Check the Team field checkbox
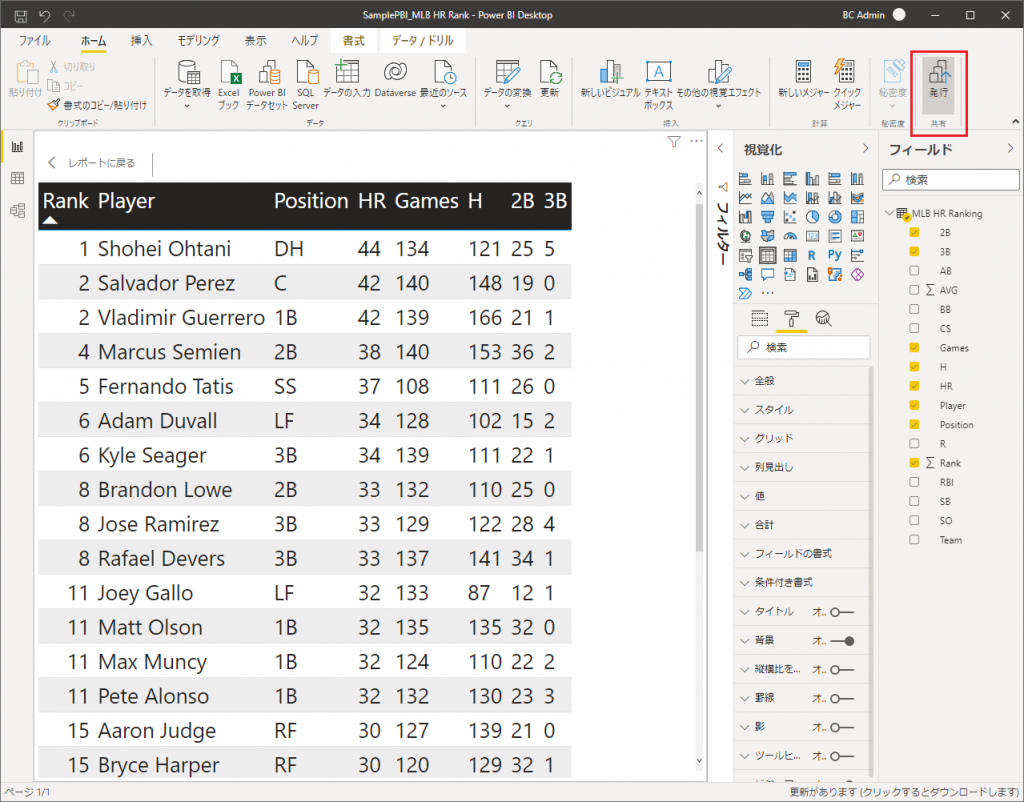 pyautogui.click(x=914, y=540)
